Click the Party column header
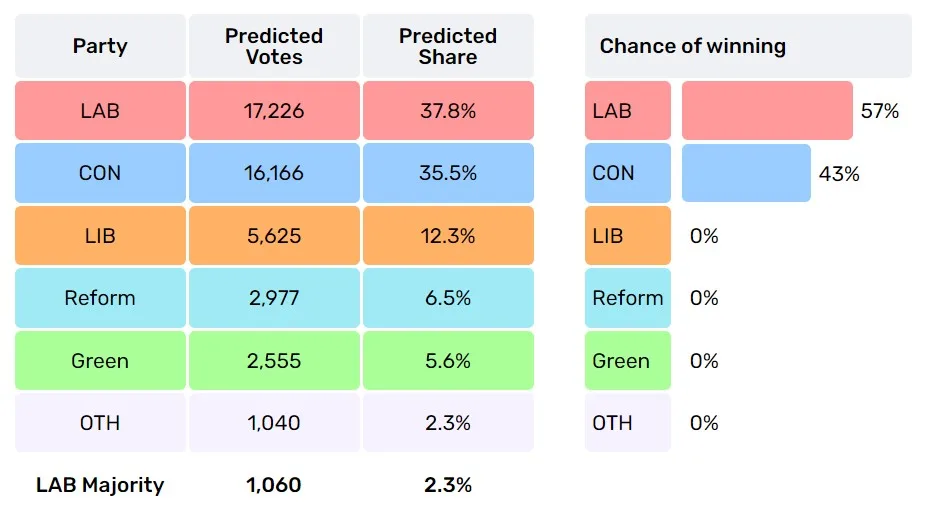 click(100, 46)
